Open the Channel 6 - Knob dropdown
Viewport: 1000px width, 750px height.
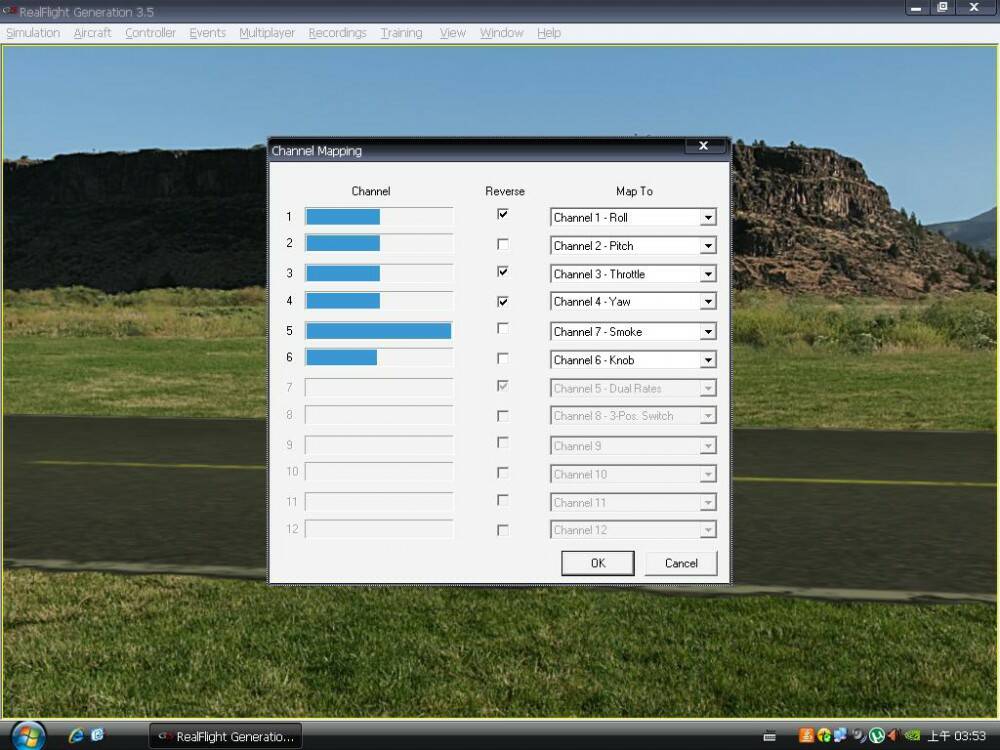tap(633, 360)
